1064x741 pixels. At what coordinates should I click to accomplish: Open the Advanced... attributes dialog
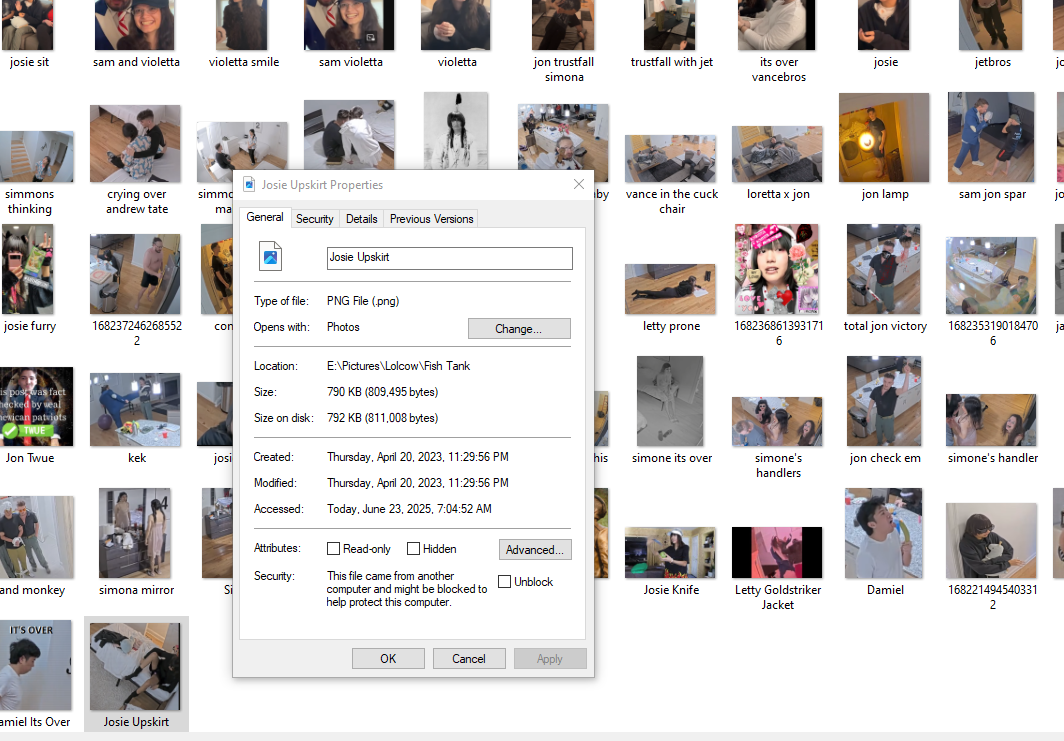point(535,550)
